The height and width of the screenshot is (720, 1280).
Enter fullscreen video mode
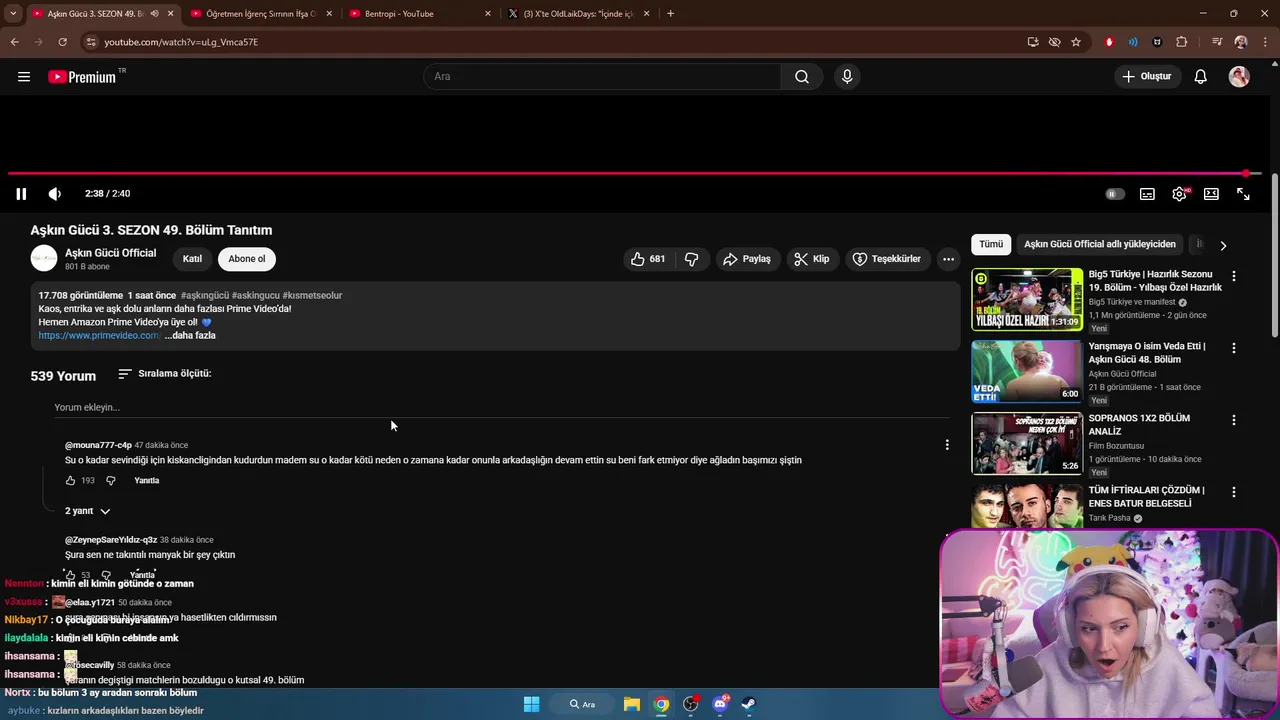tap(1243, 194)
